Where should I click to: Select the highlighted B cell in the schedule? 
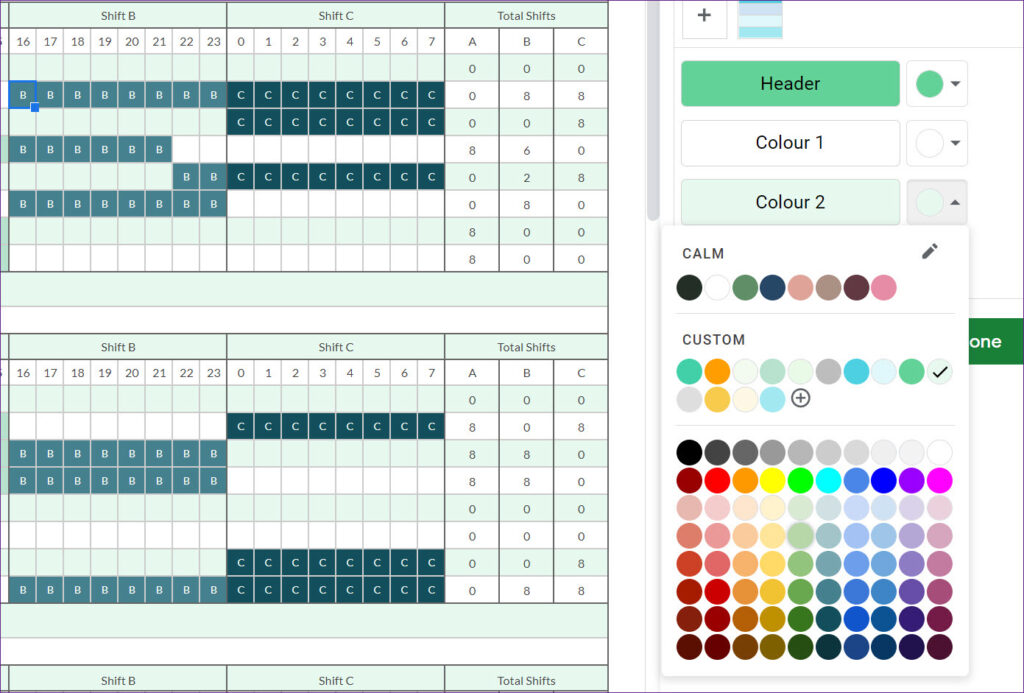22,95
